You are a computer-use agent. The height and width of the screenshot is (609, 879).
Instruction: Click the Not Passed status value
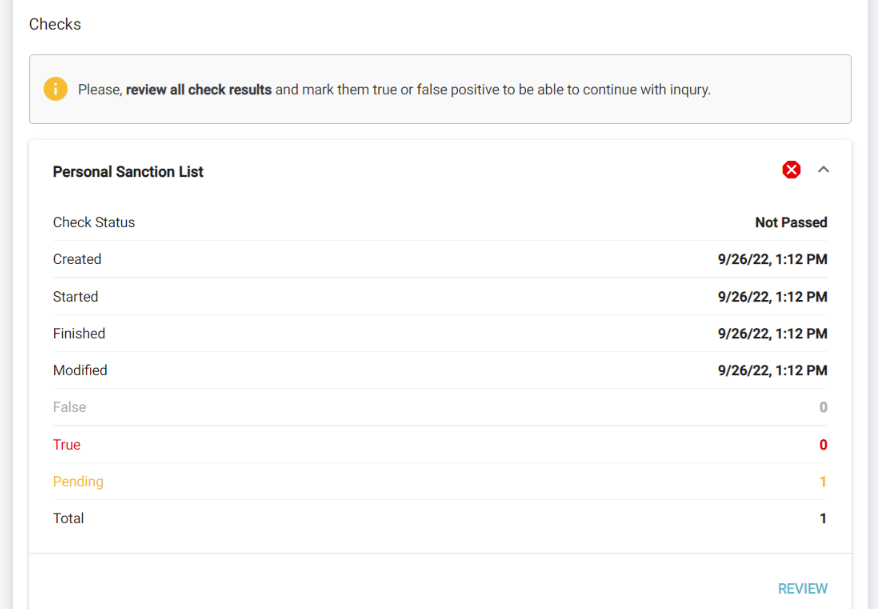[x=791, y=223]
